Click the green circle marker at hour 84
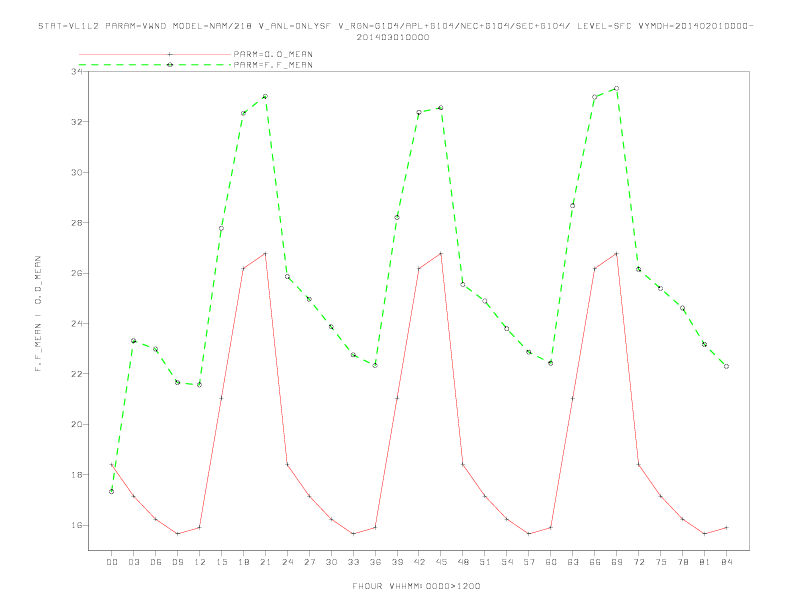This screenshot has height=612, width=792. tap(726, 367)
